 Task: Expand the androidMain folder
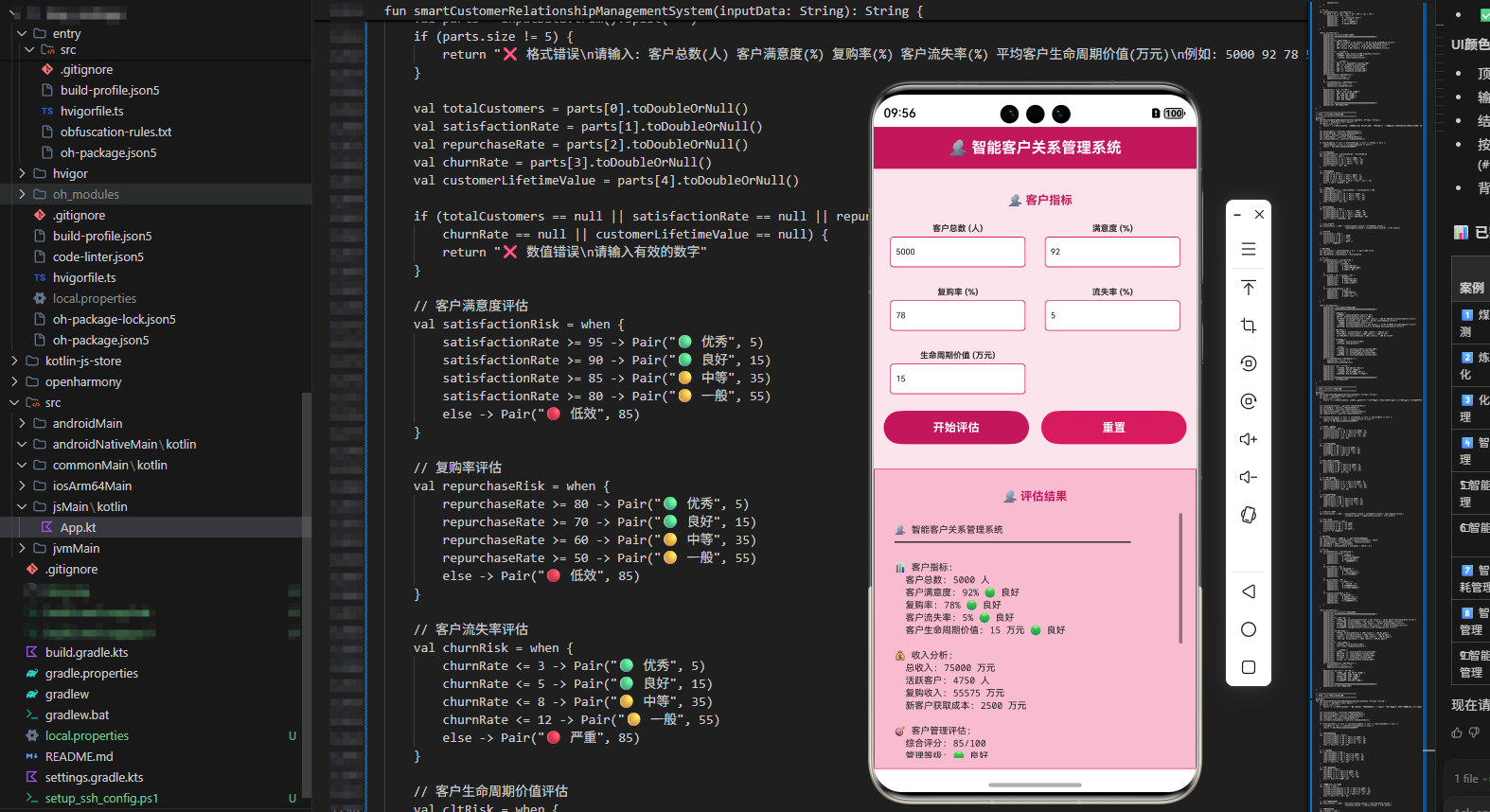(22, 423)
